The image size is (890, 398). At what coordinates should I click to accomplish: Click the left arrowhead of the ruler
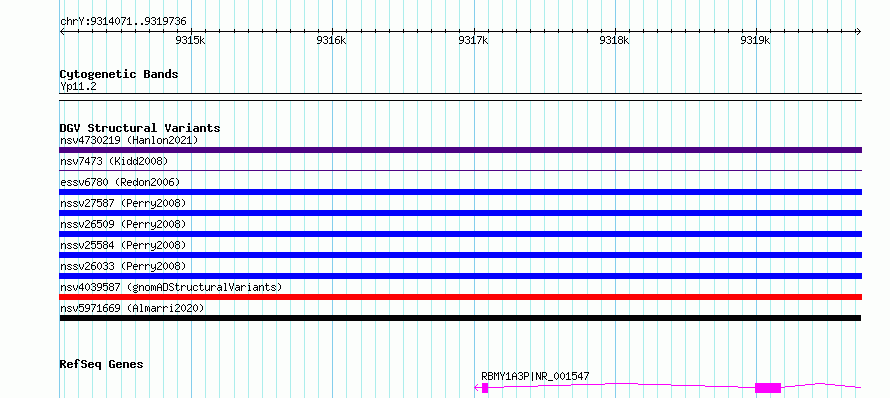pyautogui.click(x=62, y=32)
